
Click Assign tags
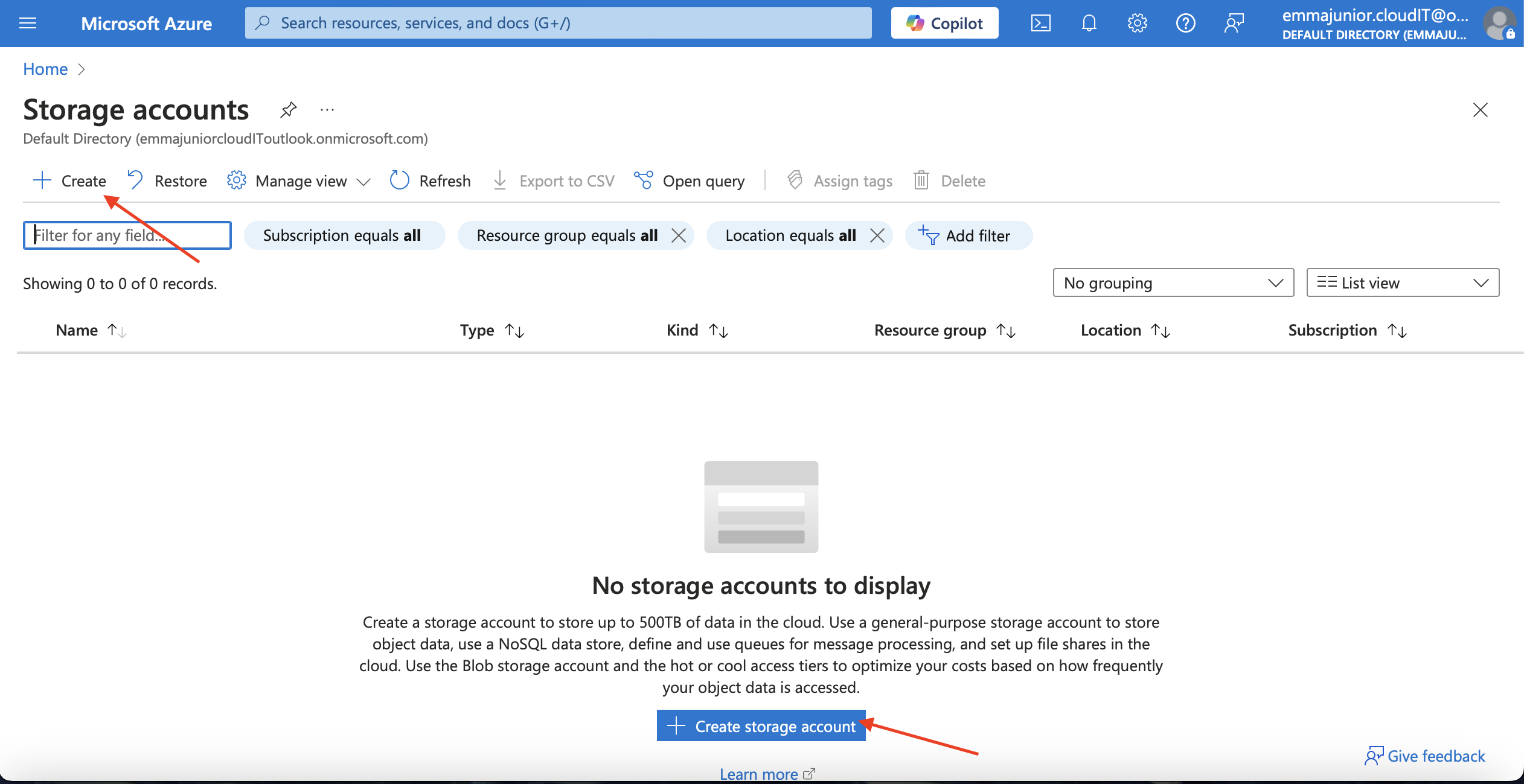840,180
